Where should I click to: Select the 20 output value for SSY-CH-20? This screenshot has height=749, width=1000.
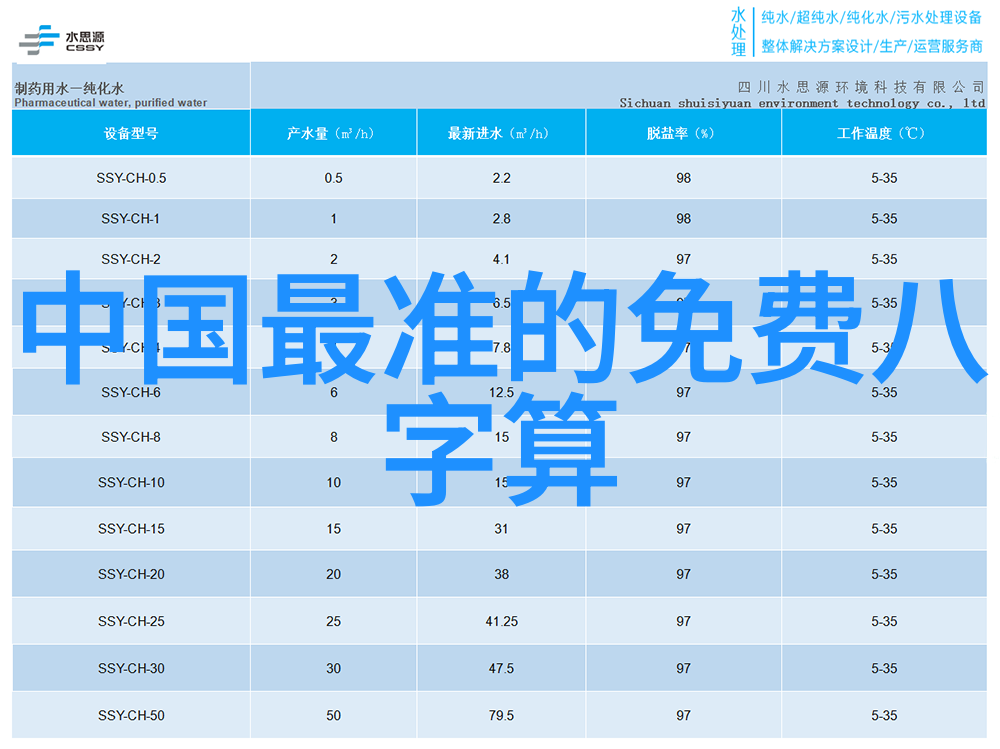click(334, 574)
